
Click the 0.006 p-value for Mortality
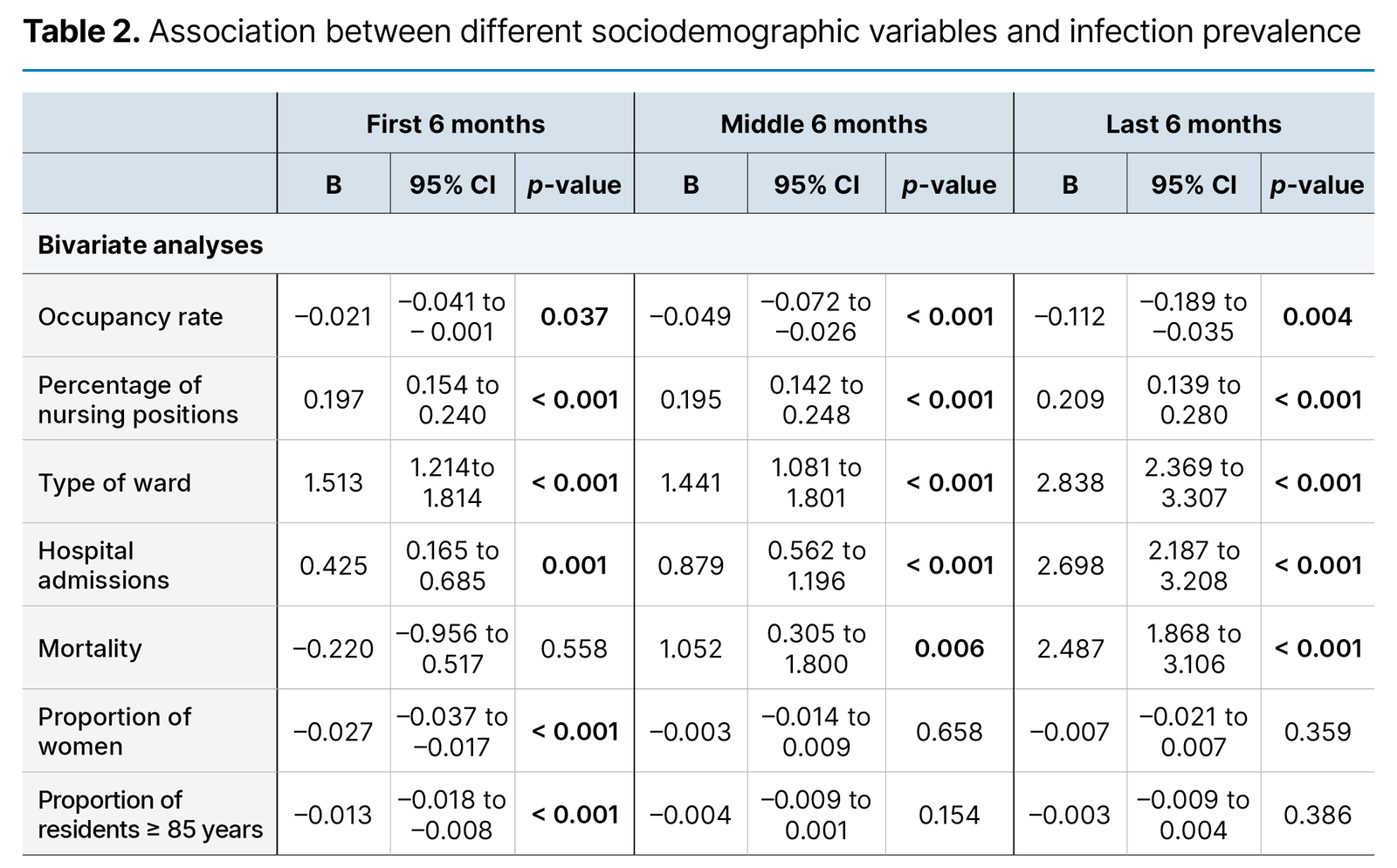(x=949, y=649)
